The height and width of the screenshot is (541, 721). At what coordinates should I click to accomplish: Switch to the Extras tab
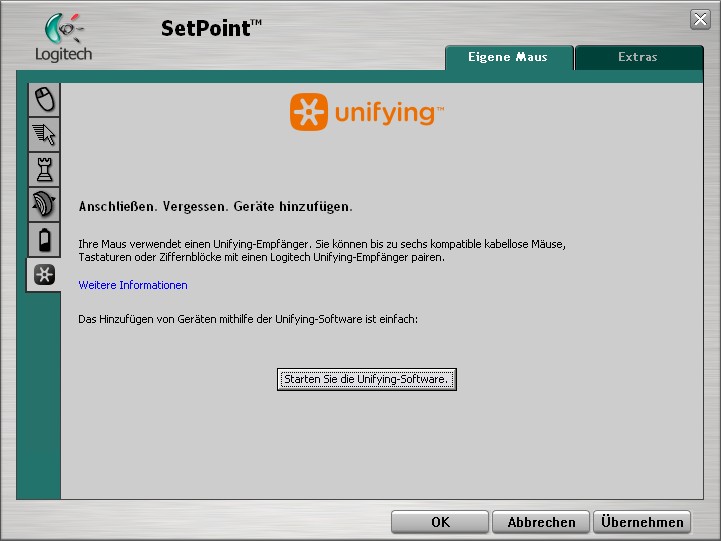[x=637, y=57]
